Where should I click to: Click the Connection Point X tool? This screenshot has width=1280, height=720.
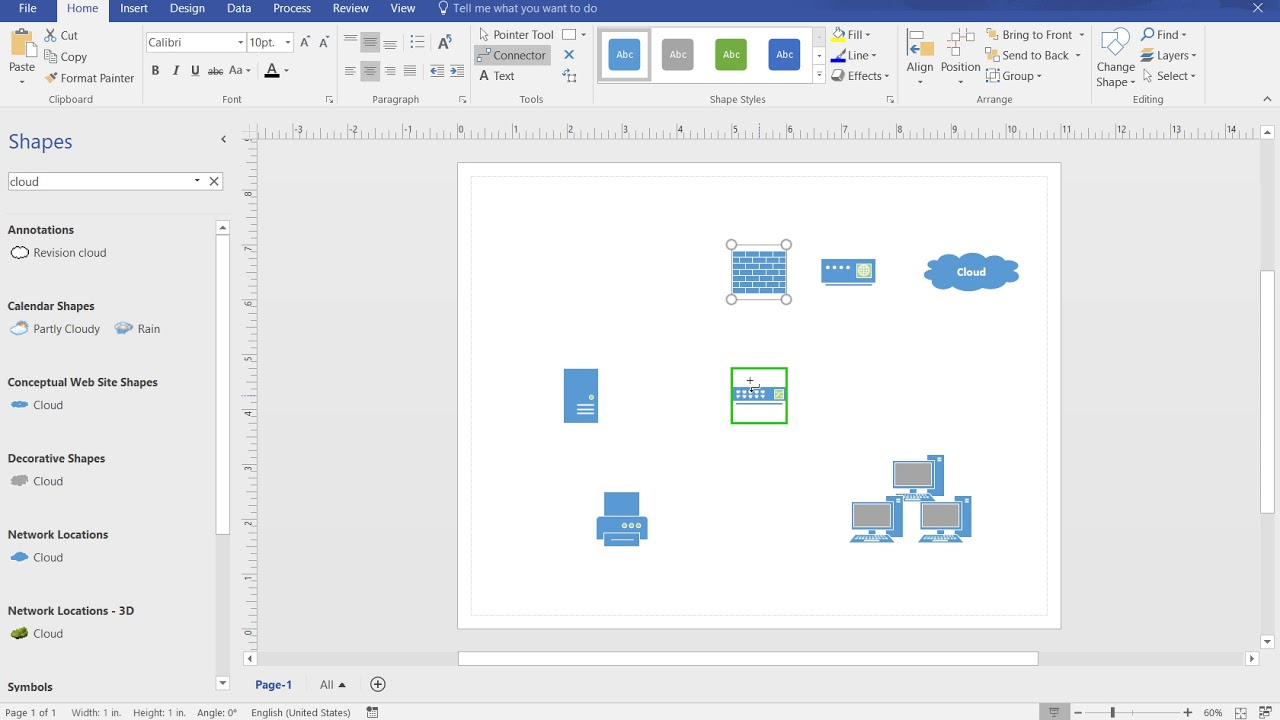pos(569,55)
